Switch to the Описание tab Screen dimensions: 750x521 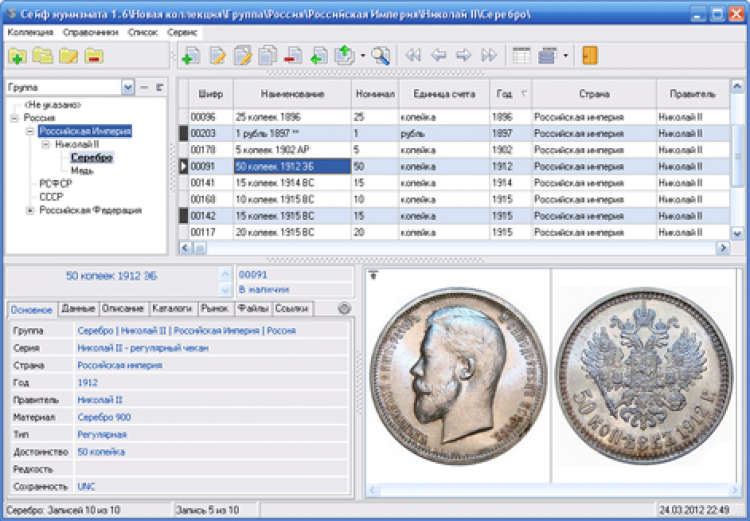pos(122,309)
